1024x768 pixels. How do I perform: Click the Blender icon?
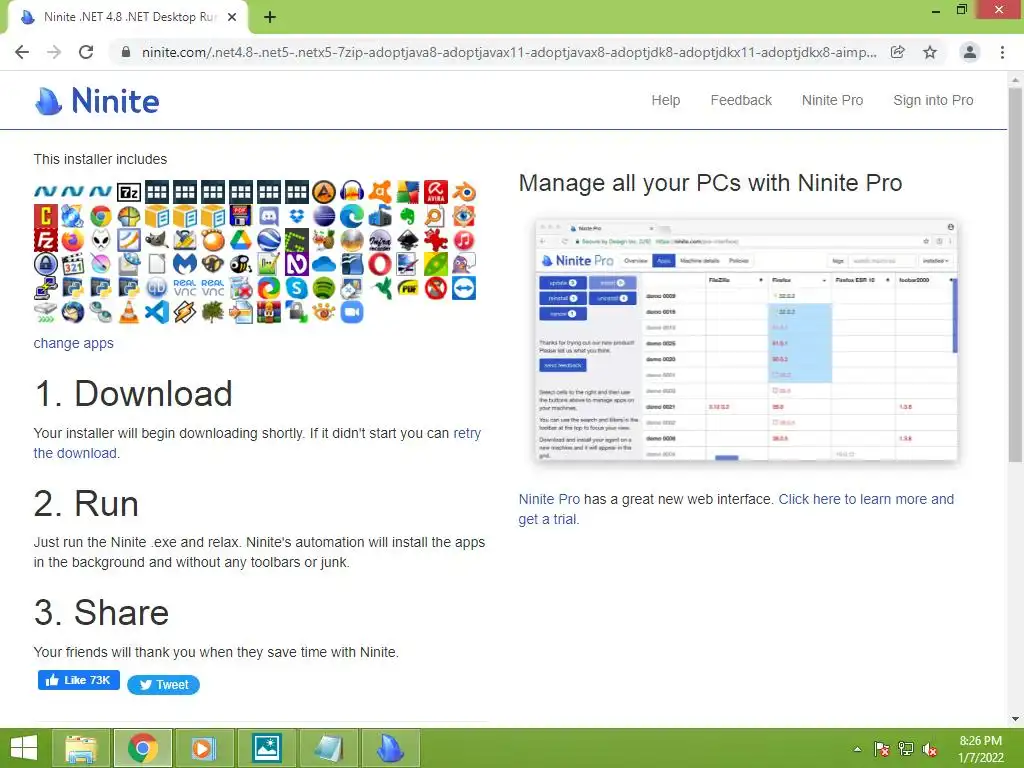click(x=464, y=193)
